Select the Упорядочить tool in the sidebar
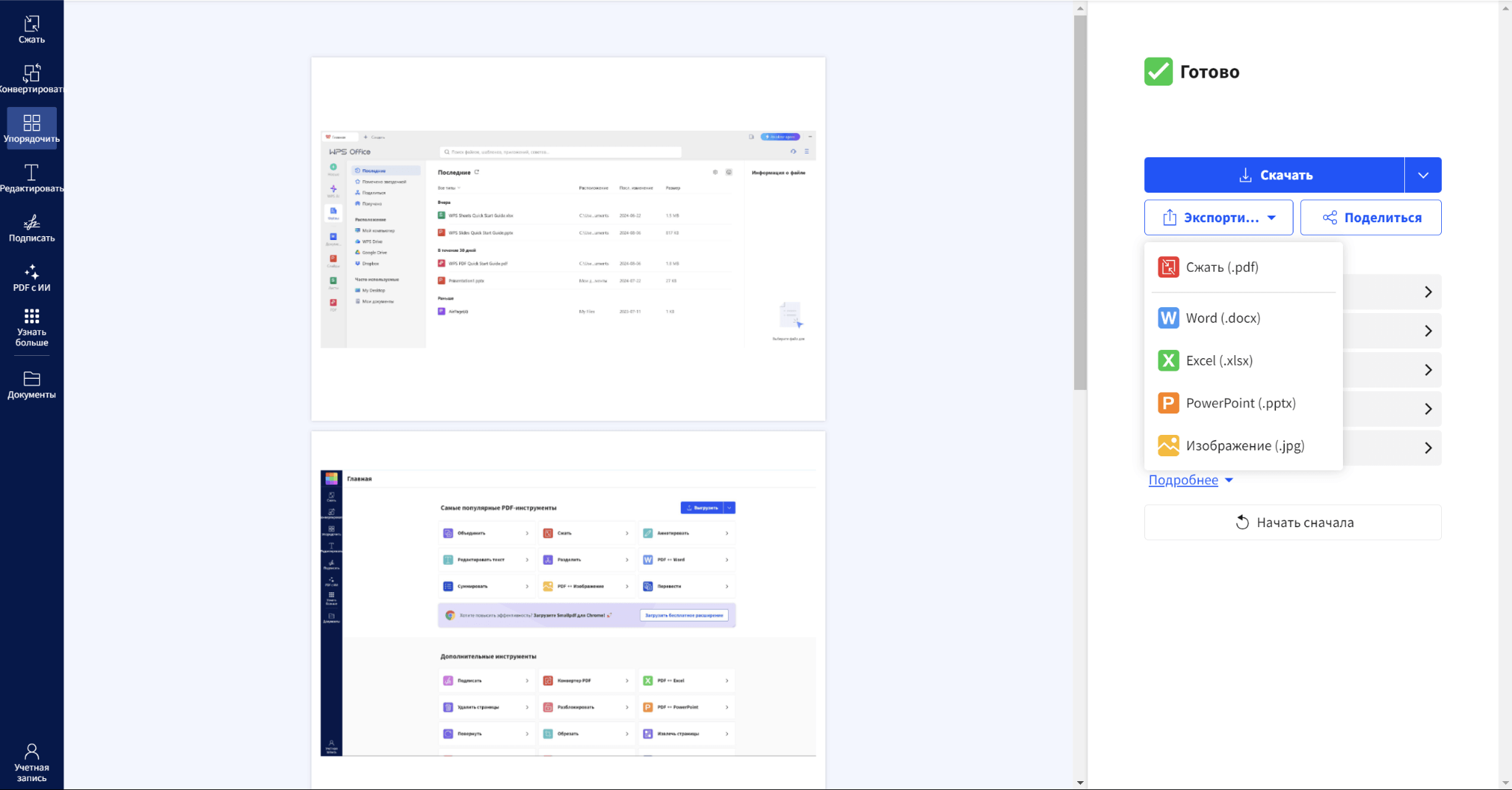The image size is (1512, 790). pos(32,128)
